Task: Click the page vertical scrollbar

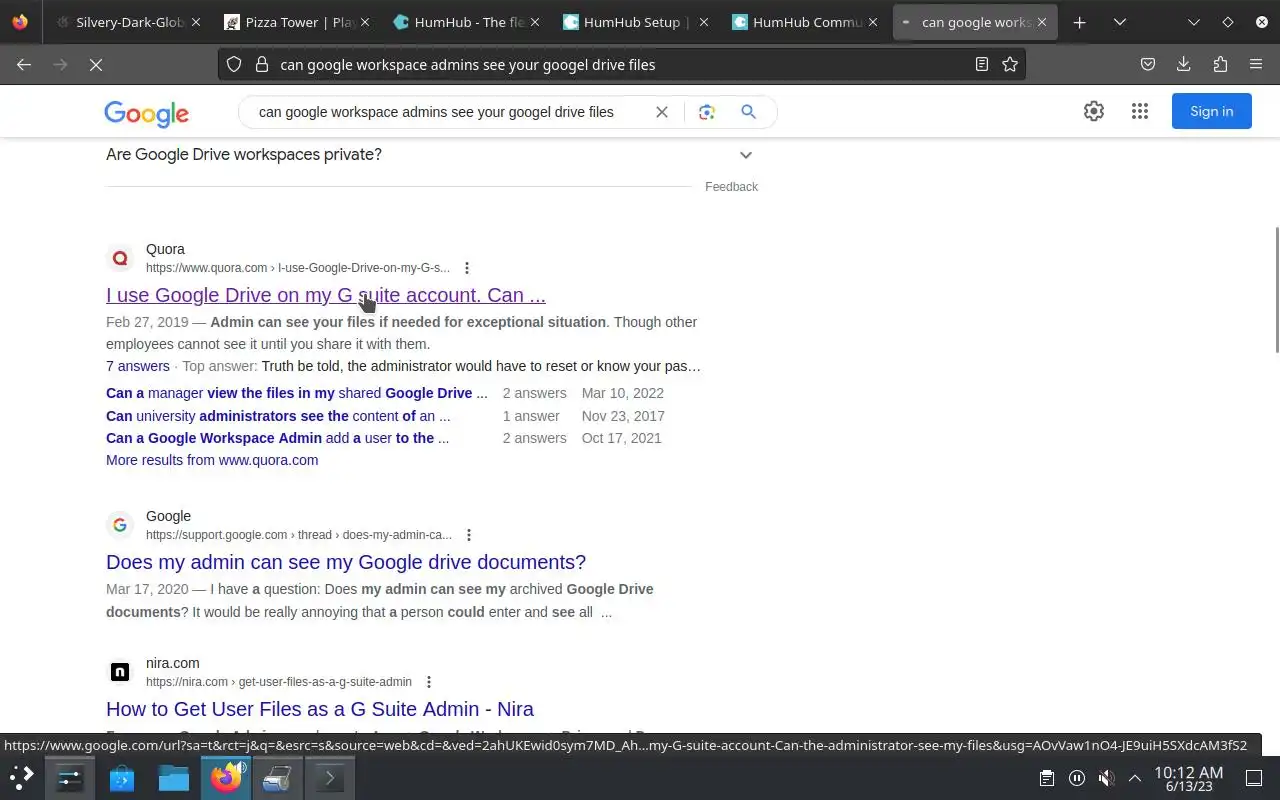Action: pyautogui.click(x=1275, y=290)
